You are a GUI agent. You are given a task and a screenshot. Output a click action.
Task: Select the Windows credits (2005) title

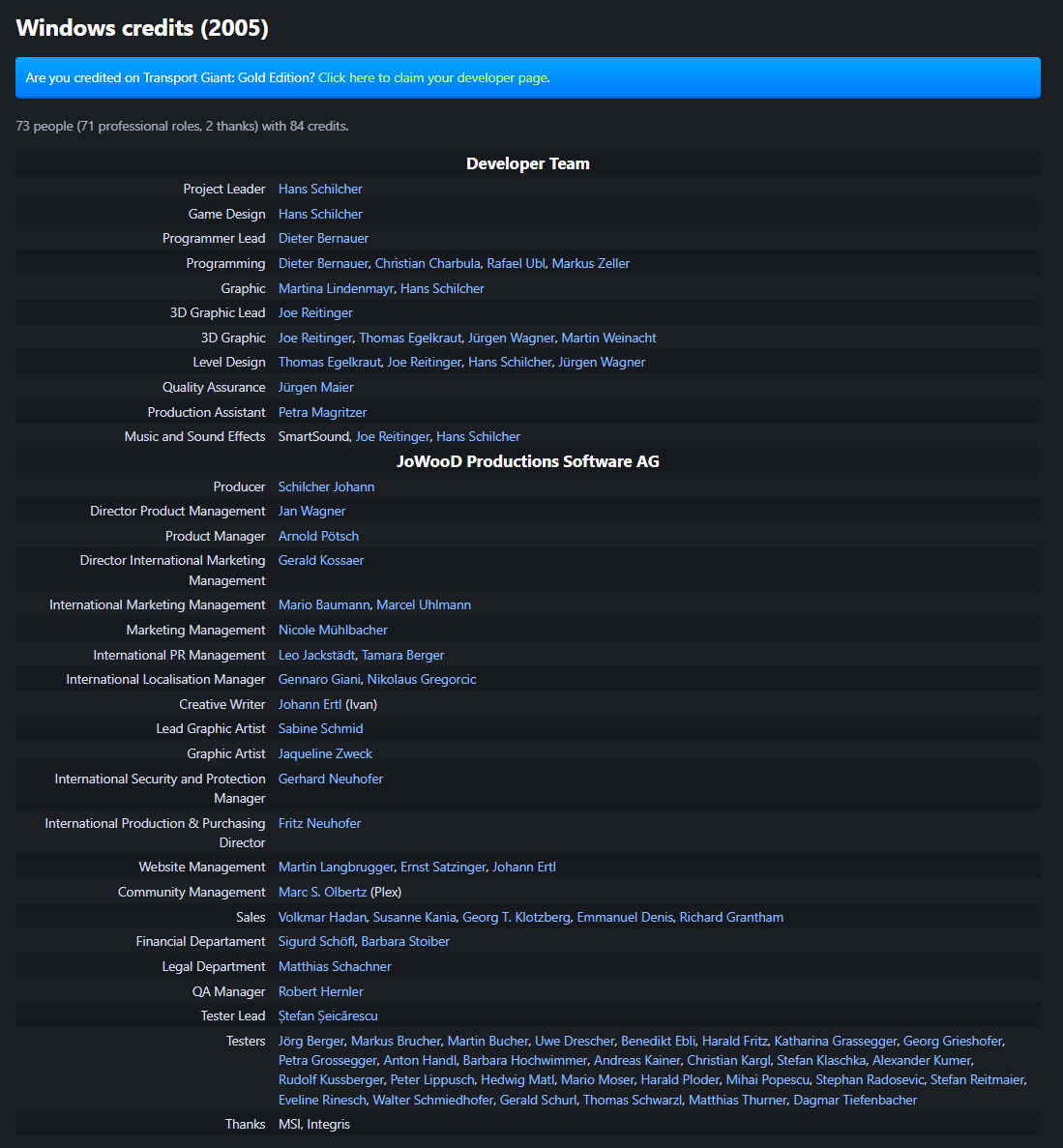(x=142, y=28)
